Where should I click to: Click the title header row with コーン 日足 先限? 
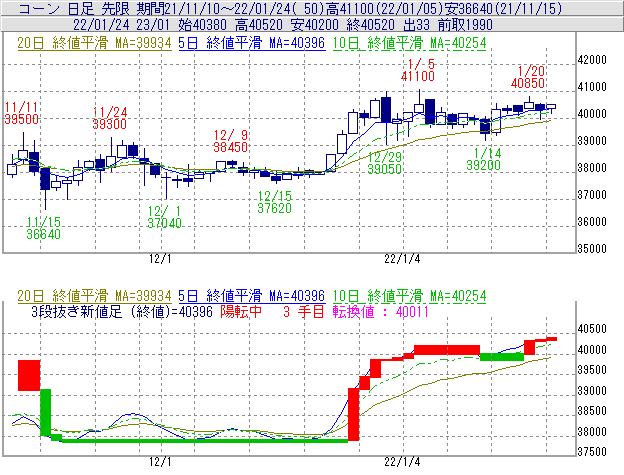tap(312, 8)
